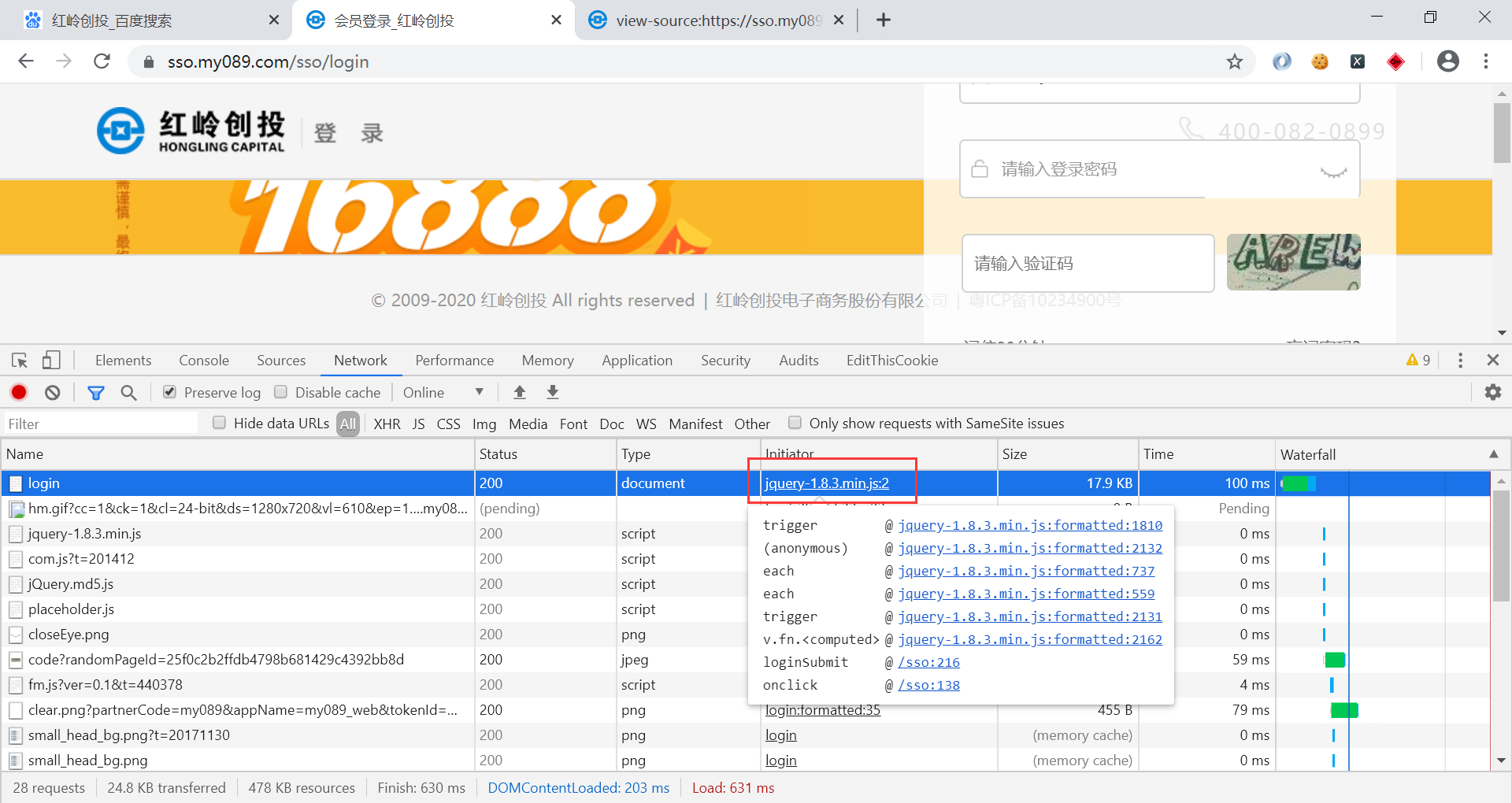1512x803 pixels.
Task: Open the Online throttling dropdown
Action: coord(443,392)
